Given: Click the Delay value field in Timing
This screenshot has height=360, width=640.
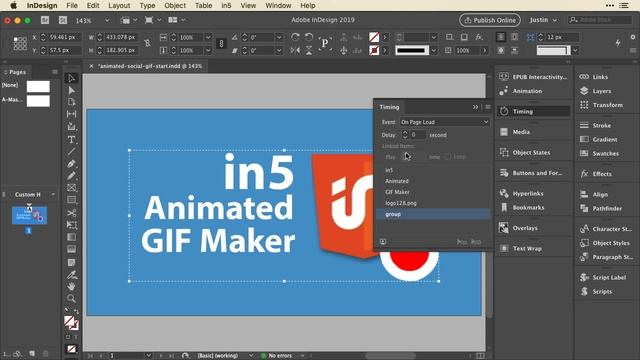Looking at the screenshot, I should click(x=418, y=135).
